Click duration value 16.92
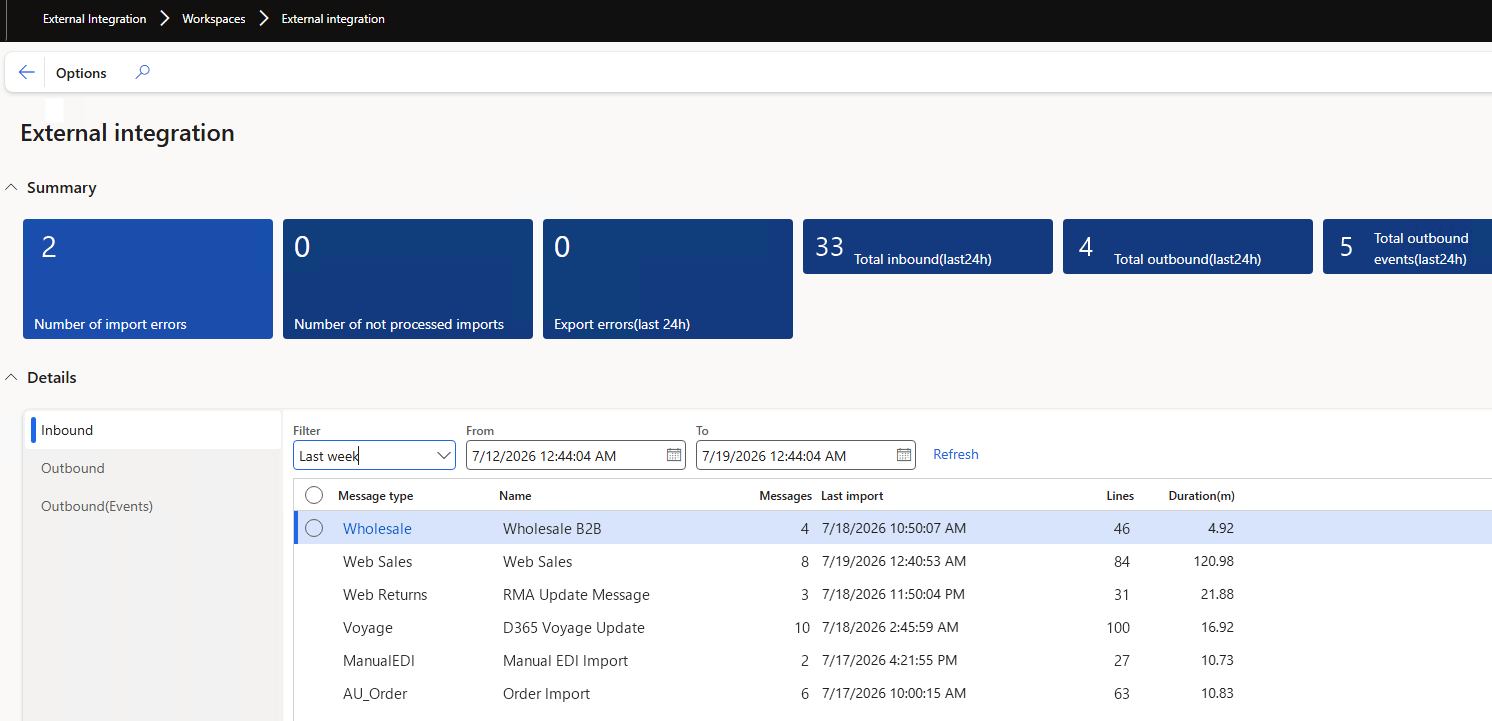Screen dimensions: 1492x721 click(x=1217, y=627)
